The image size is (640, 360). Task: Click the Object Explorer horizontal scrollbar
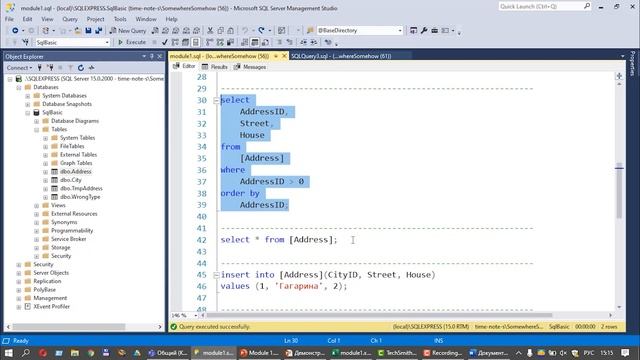coord(69,327)
